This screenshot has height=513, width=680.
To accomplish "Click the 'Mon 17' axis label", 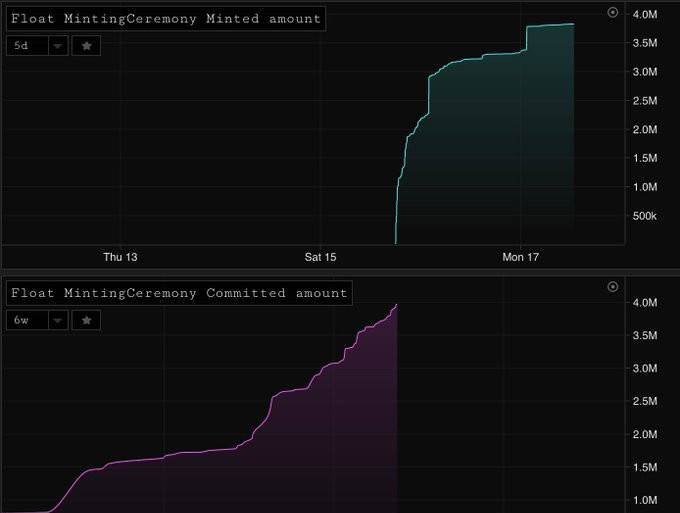I will [x=520, y=257].
